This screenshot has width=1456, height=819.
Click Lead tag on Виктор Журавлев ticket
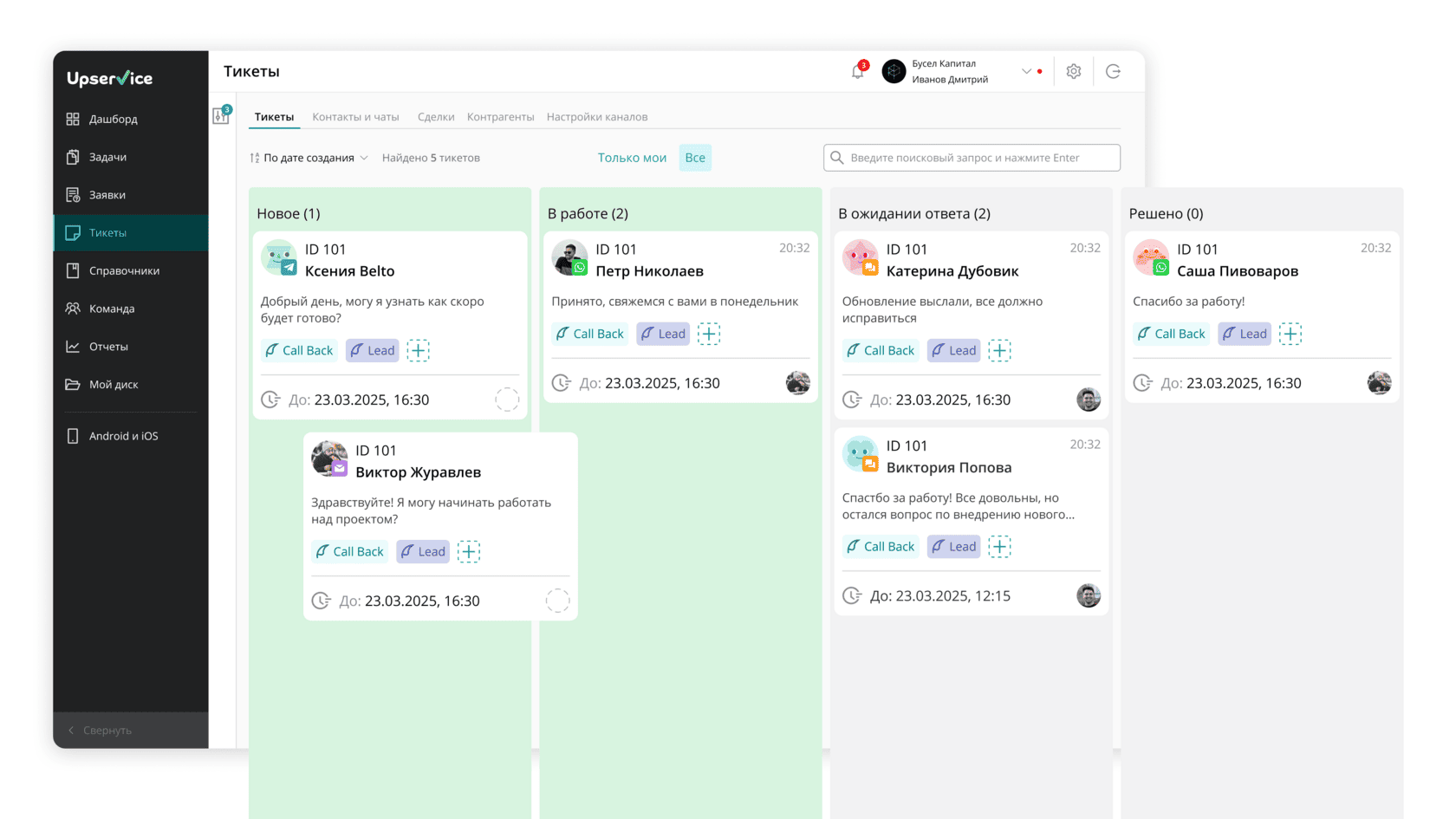tap(423, 551)
